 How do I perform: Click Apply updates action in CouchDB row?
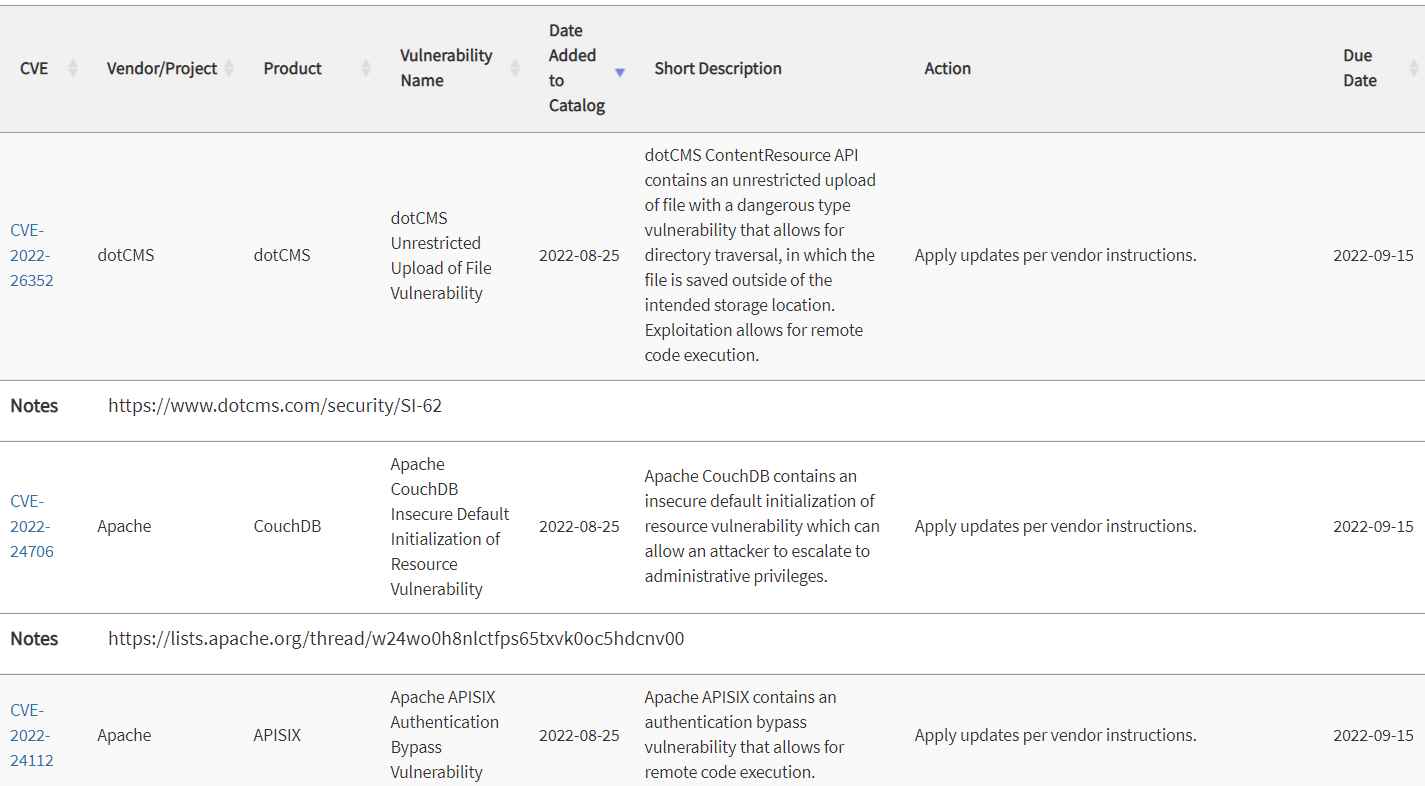[1055, 526]
